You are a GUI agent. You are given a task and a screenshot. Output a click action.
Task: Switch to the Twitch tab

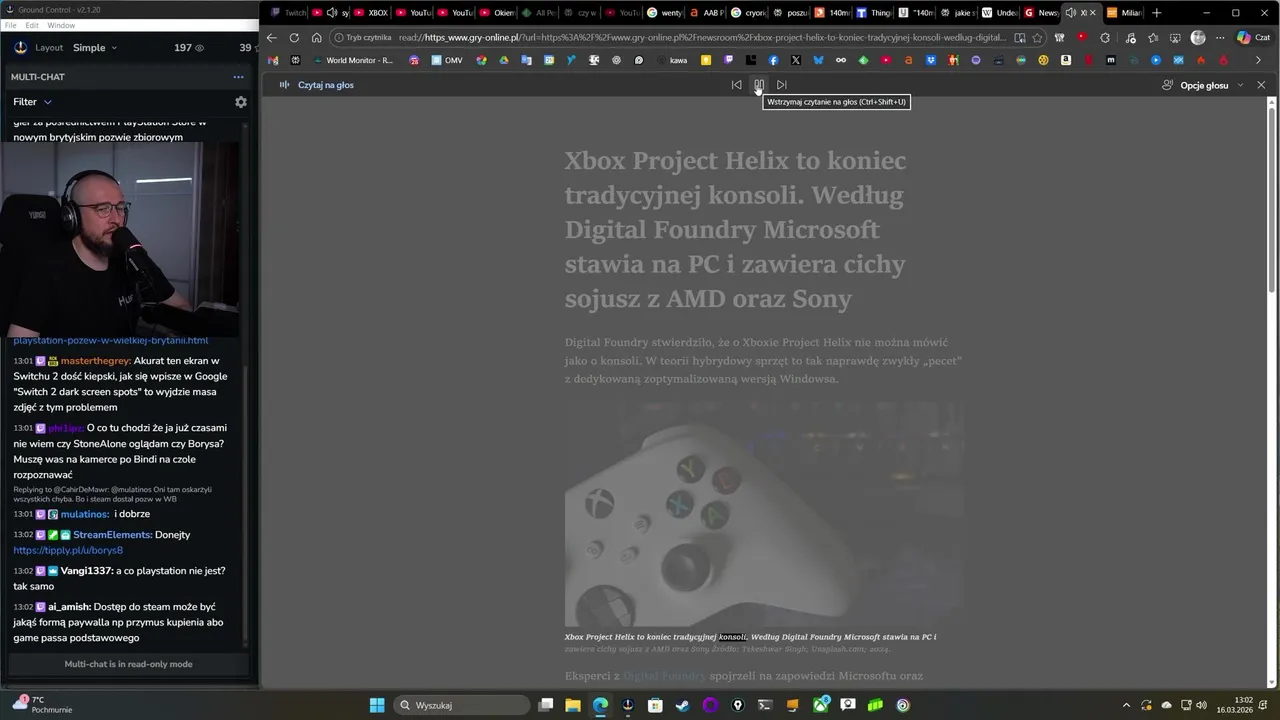289,13
